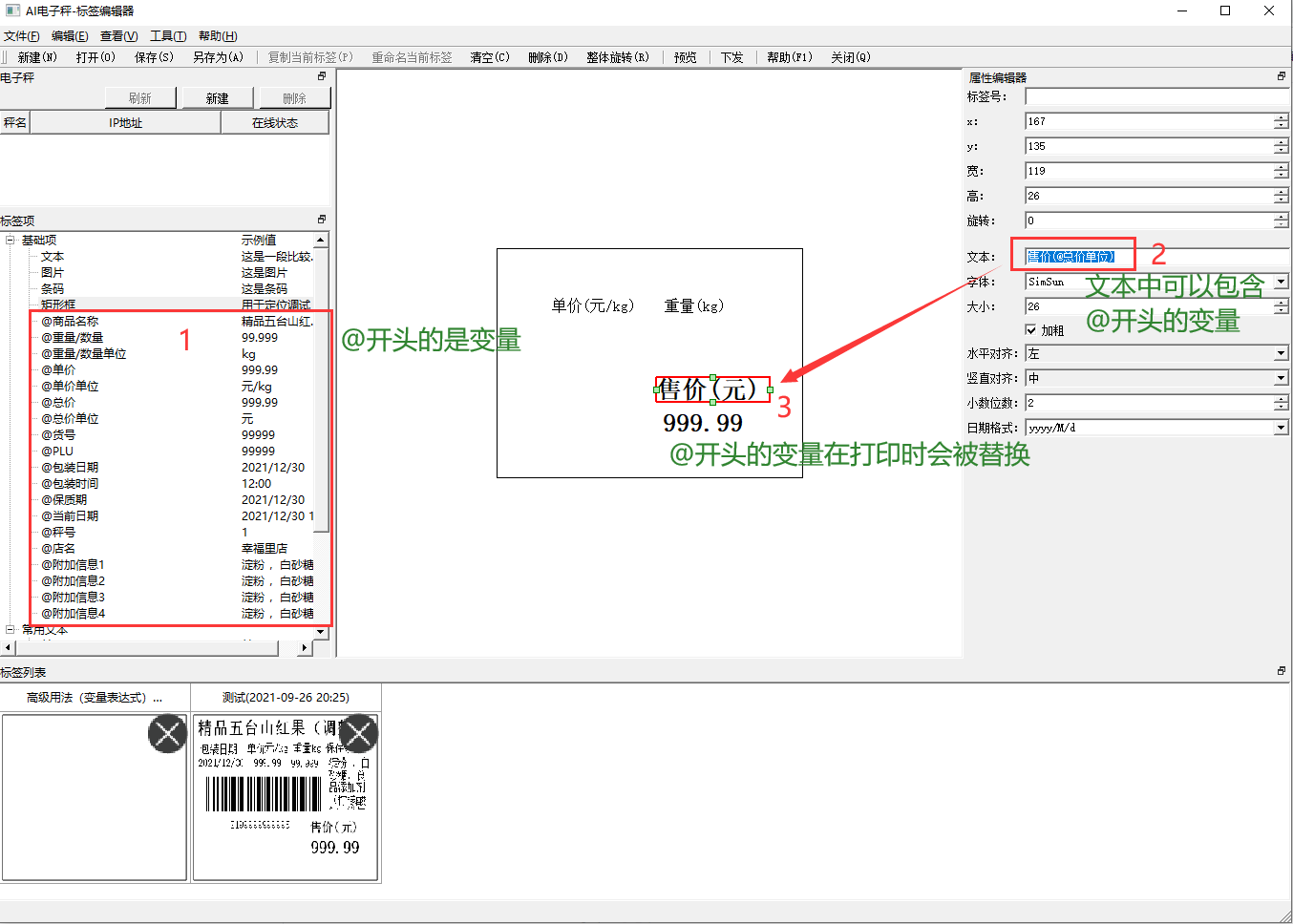Remove the 测试 label thumbnail with its X icon

tap(358, 734)
